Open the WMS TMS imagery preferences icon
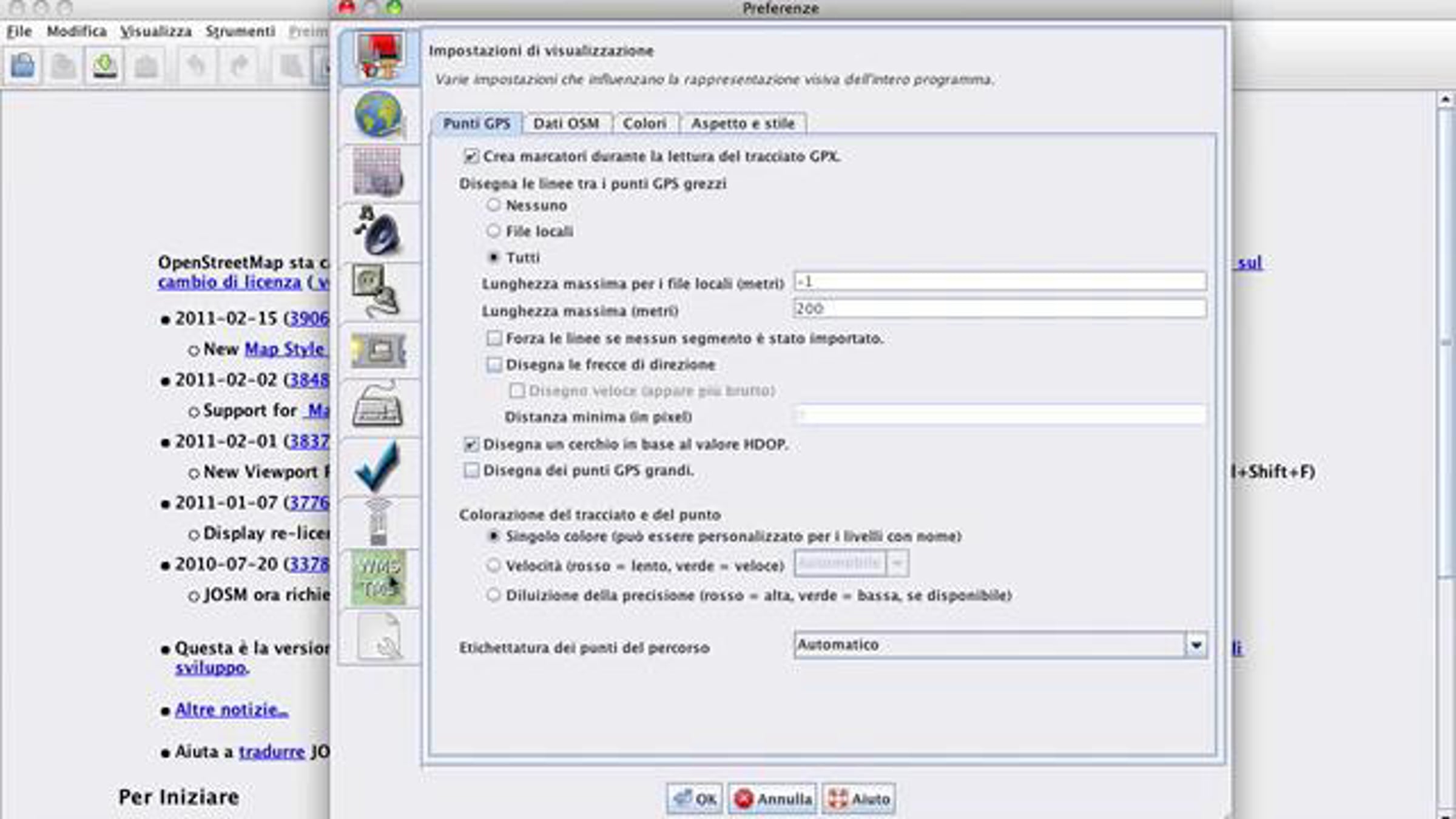 [379, 578]
